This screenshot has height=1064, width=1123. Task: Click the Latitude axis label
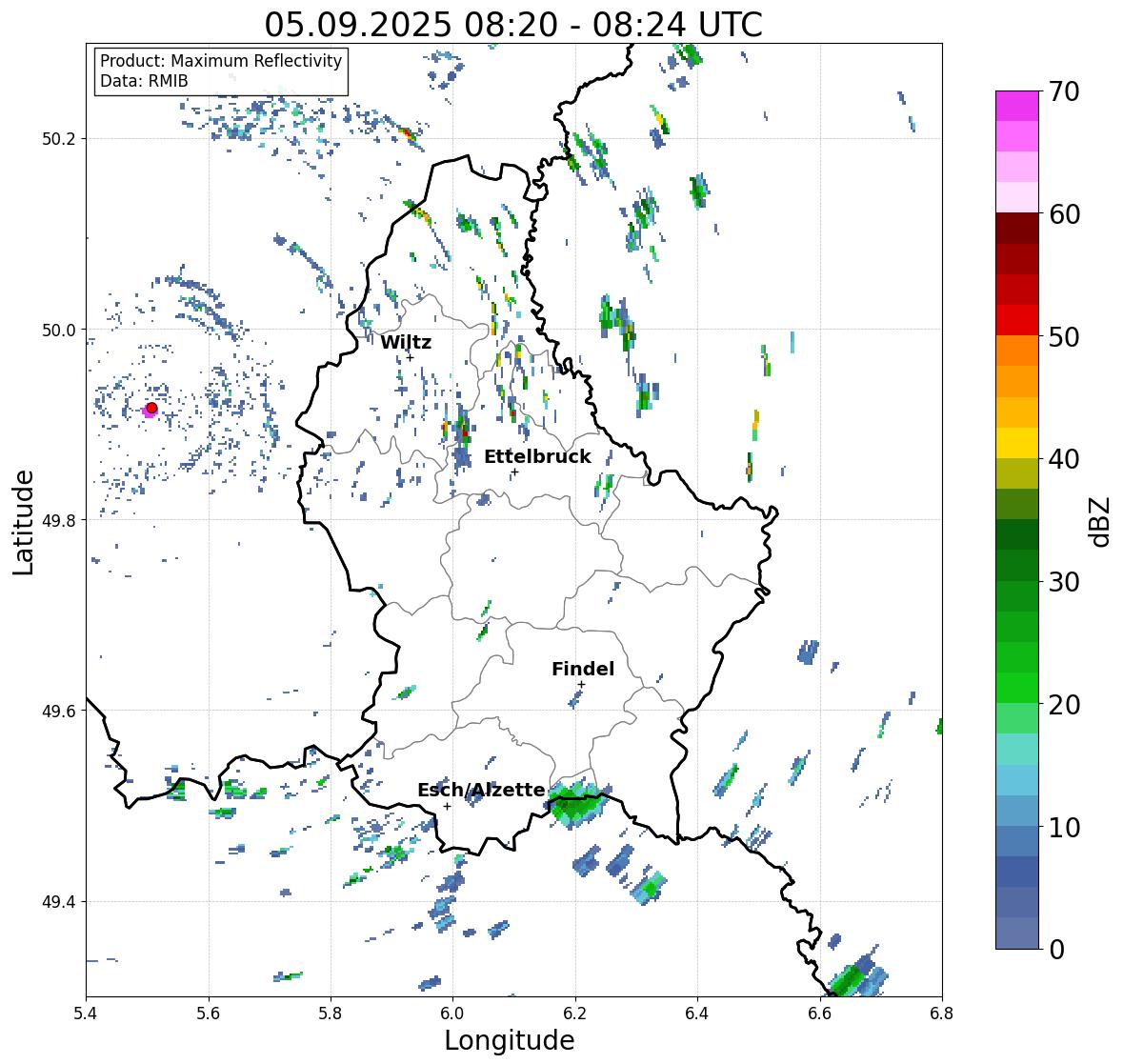(23, 522)
